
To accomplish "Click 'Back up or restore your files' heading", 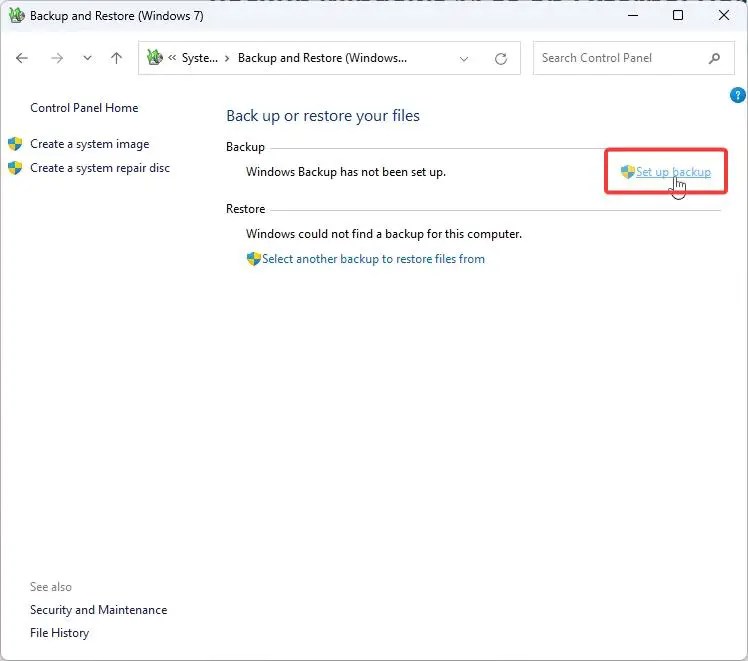I will (323, 116).
